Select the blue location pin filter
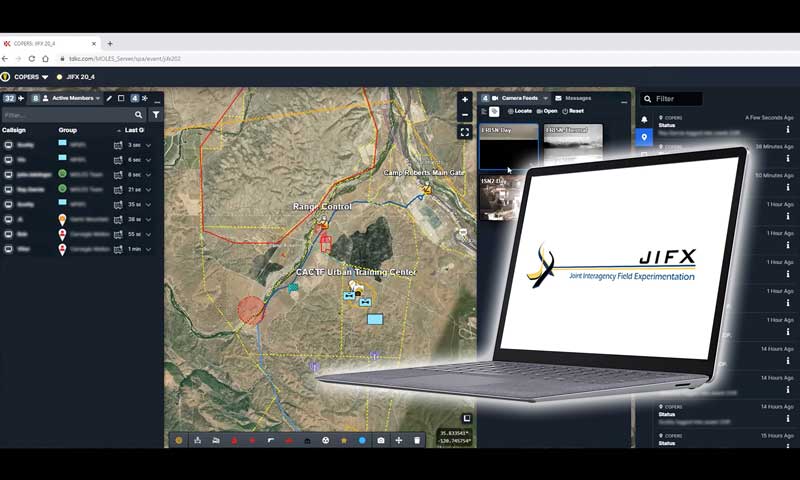Screen dimensions: 800x480 pyautogui.click(x=644, y=137)
